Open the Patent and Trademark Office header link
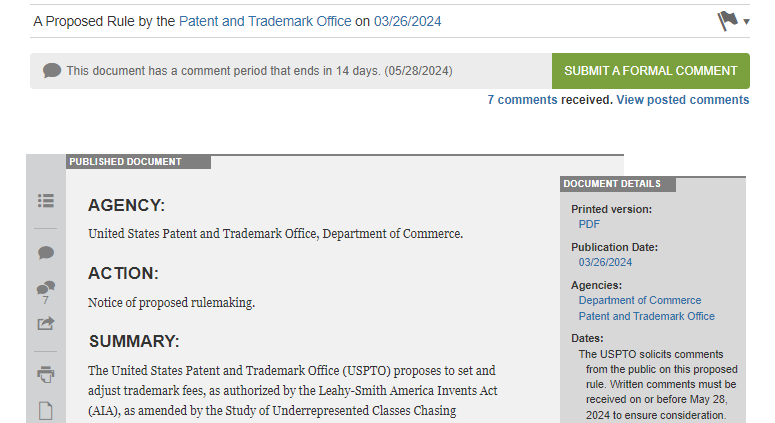775x423 pixels. point(265,21)
